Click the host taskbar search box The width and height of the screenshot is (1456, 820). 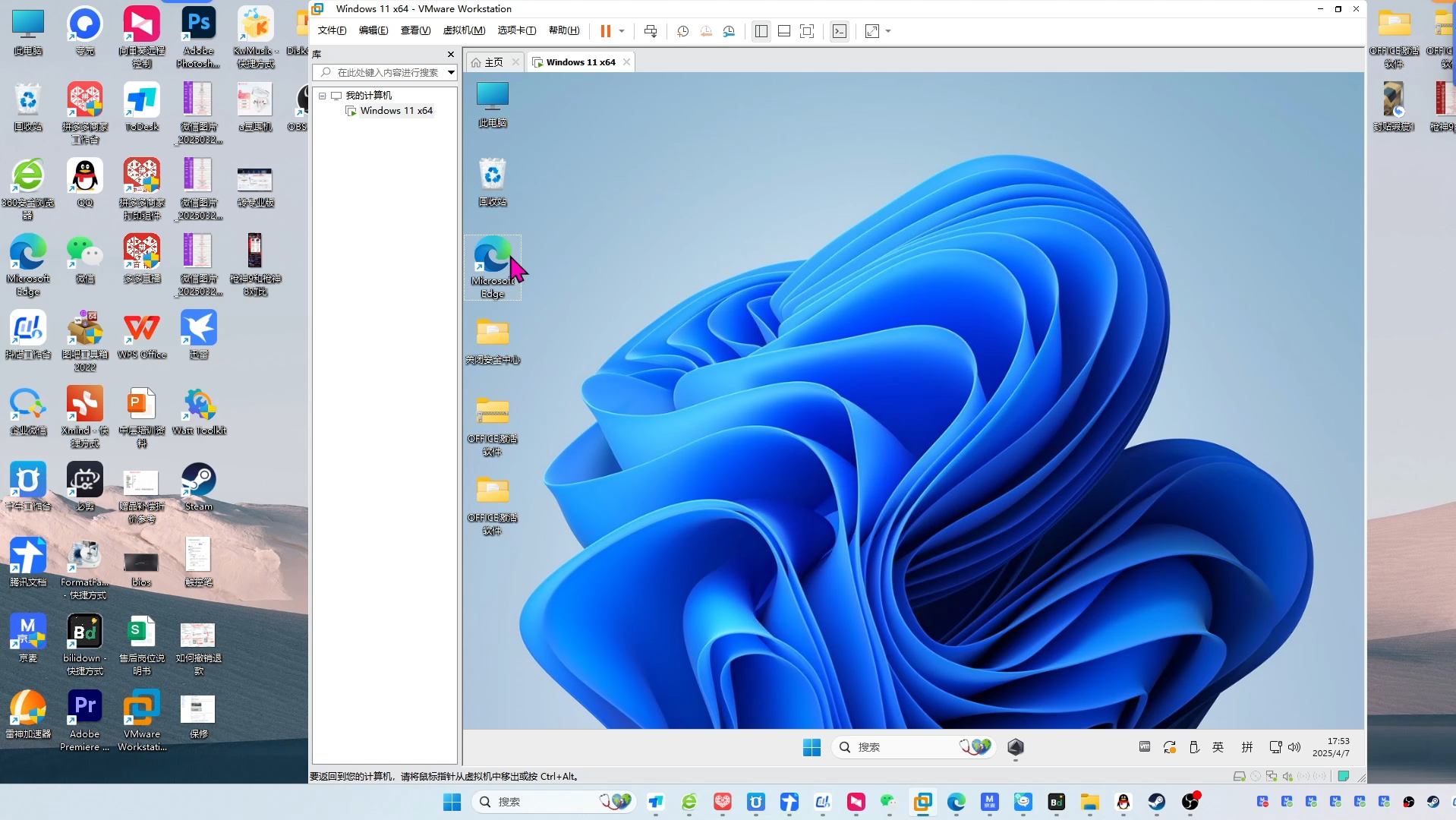[553, 802]
